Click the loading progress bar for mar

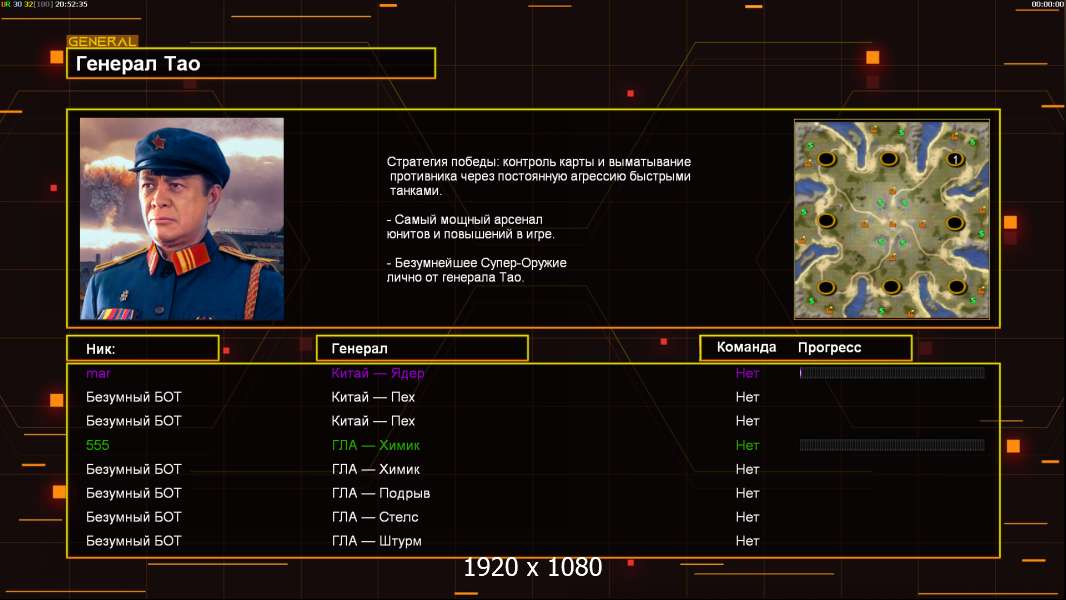click(x=892, y=372)
